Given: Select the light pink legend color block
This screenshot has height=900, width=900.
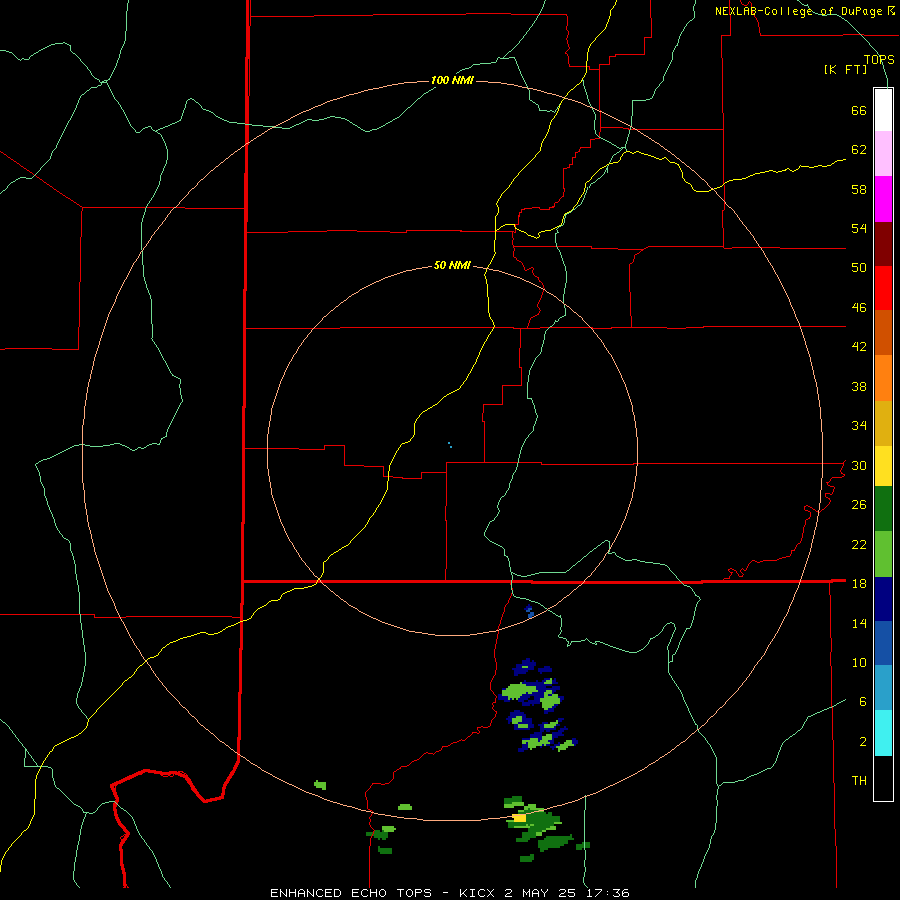Looking at the screenshot, I should pyautogui.click(x=883, y=153).
